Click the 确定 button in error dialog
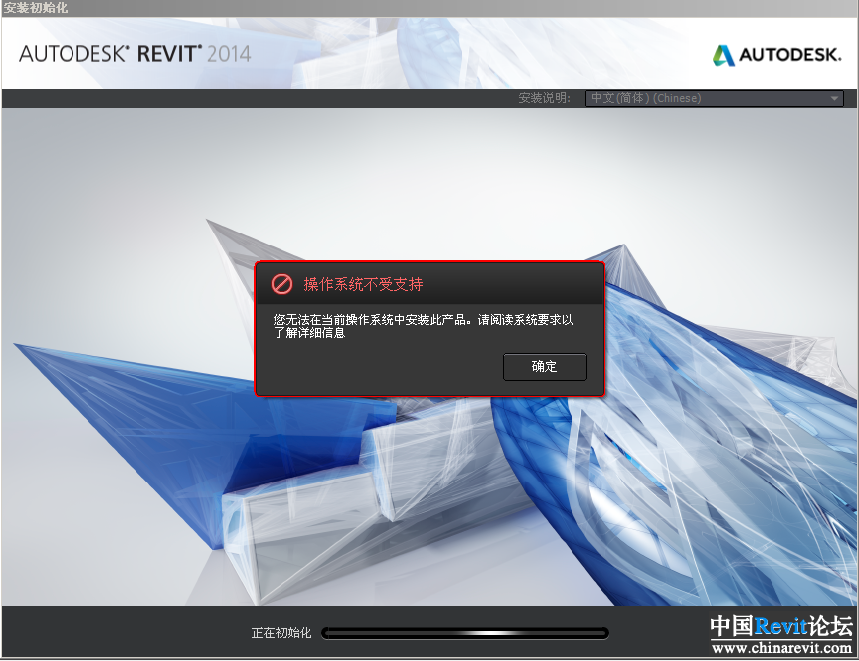The height and width of the screenshot is (661, 859). pyautogui.click(x=545, y=366)
